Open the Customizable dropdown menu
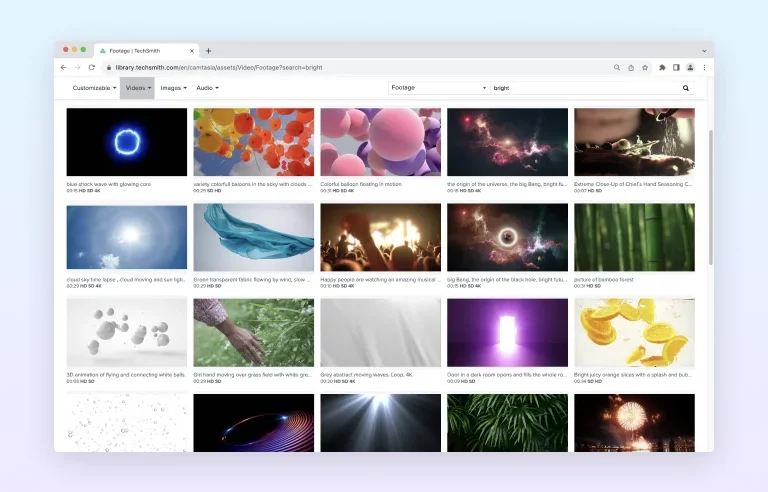768x492 pixels. (94, 88)
